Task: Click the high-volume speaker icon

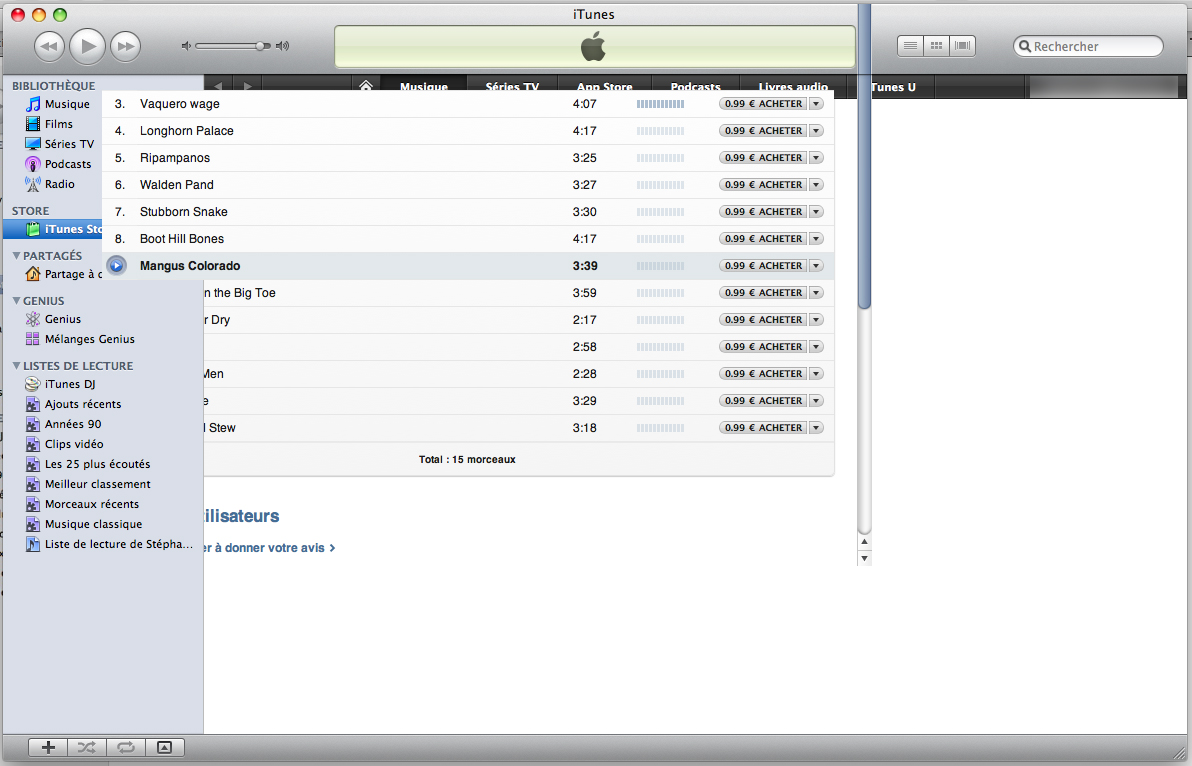Action: pyautogui.click(x=282, y=46)
